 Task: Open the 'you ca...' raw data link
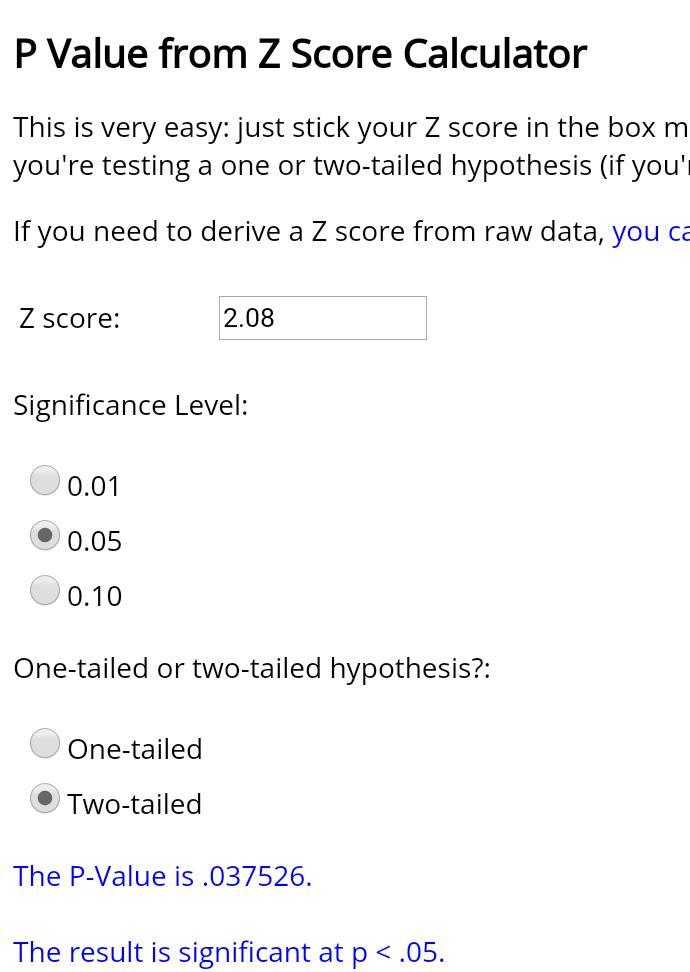(x=650, y=231)
